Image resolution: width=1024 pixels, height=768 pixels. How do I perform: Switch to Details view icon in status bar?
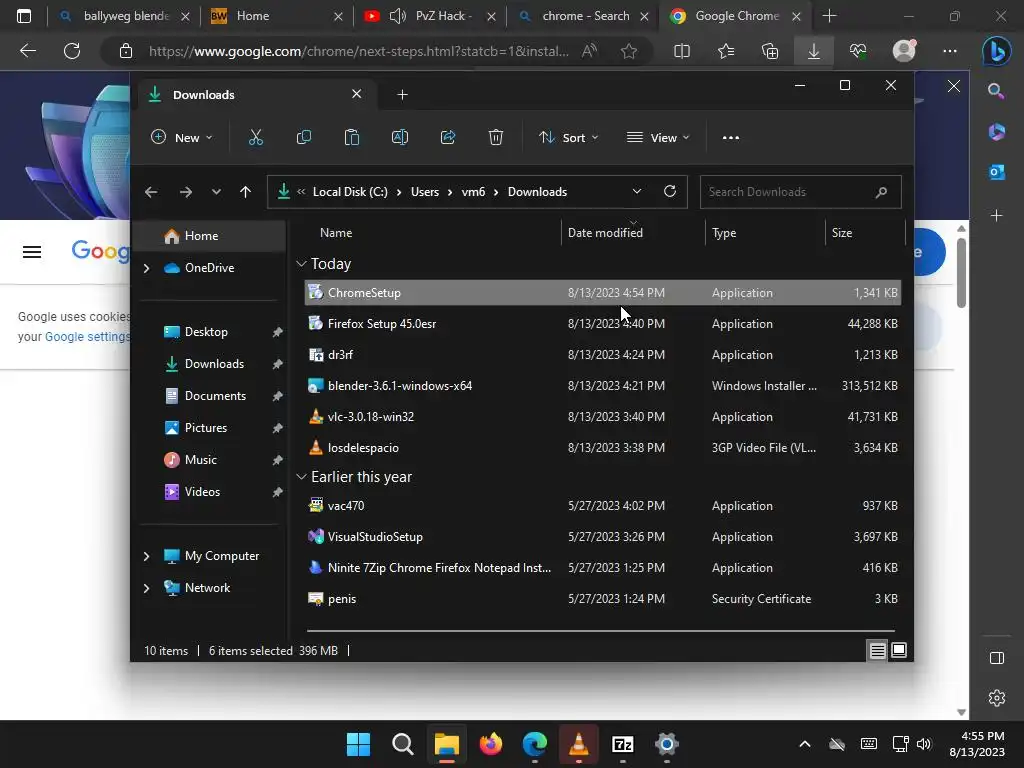click(877, 650)
